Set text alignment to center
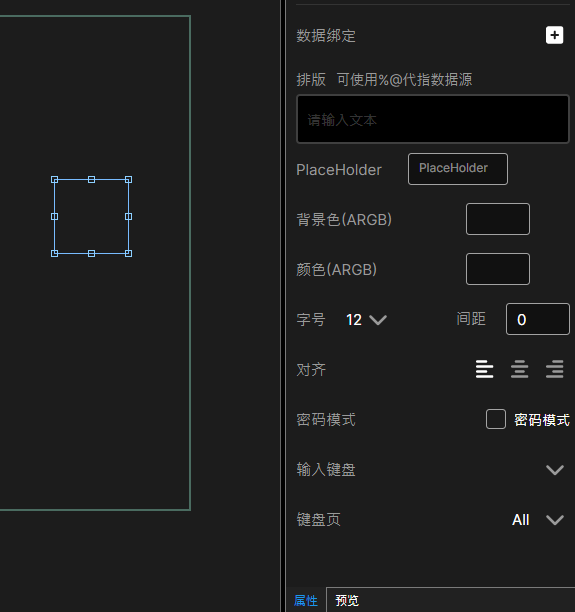Screen dimensions: 575x612 click(x=520, y=369)
